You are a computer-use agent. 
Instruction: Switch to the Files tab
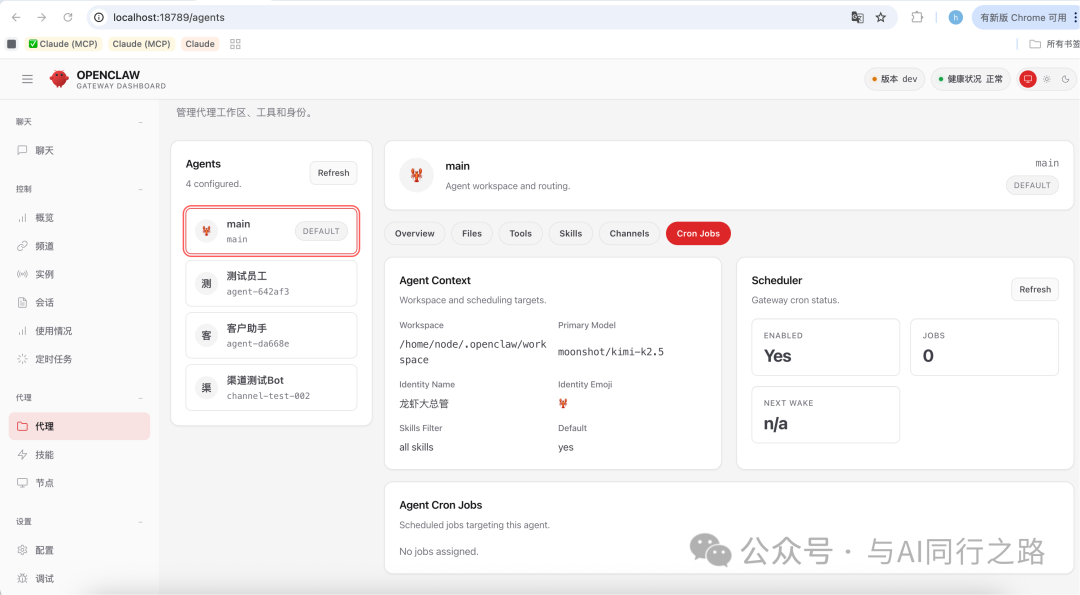coord(472,233)
